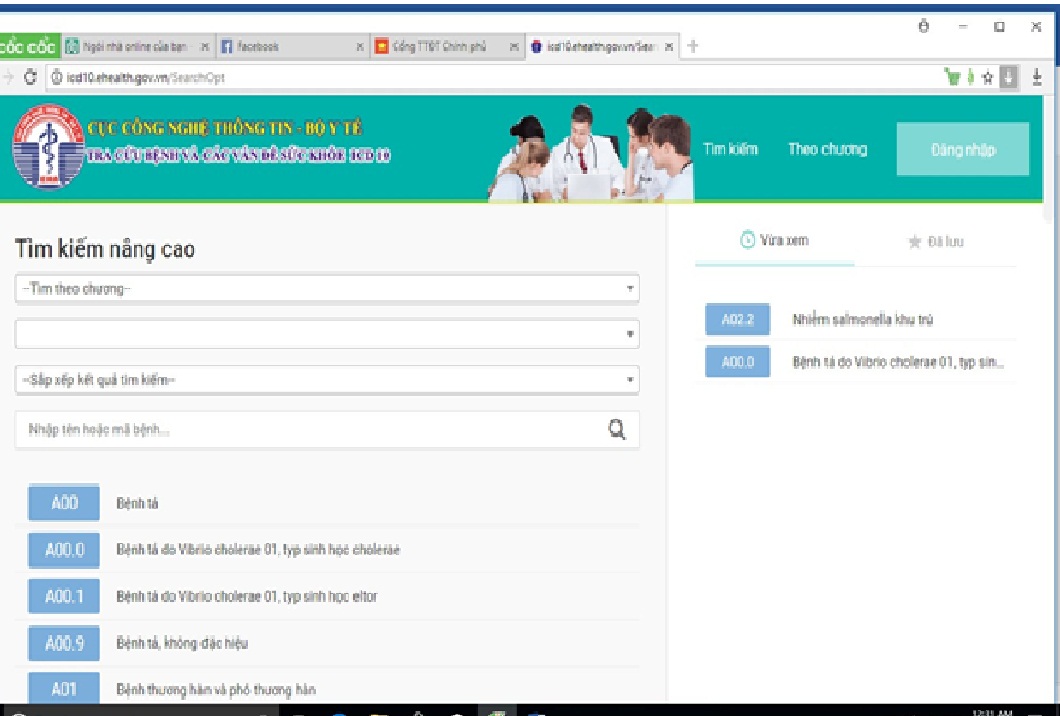The height and width of the screenshot is (716, 1060).
Task: Click the site info icon in address bar
Action: pos(57,78)
